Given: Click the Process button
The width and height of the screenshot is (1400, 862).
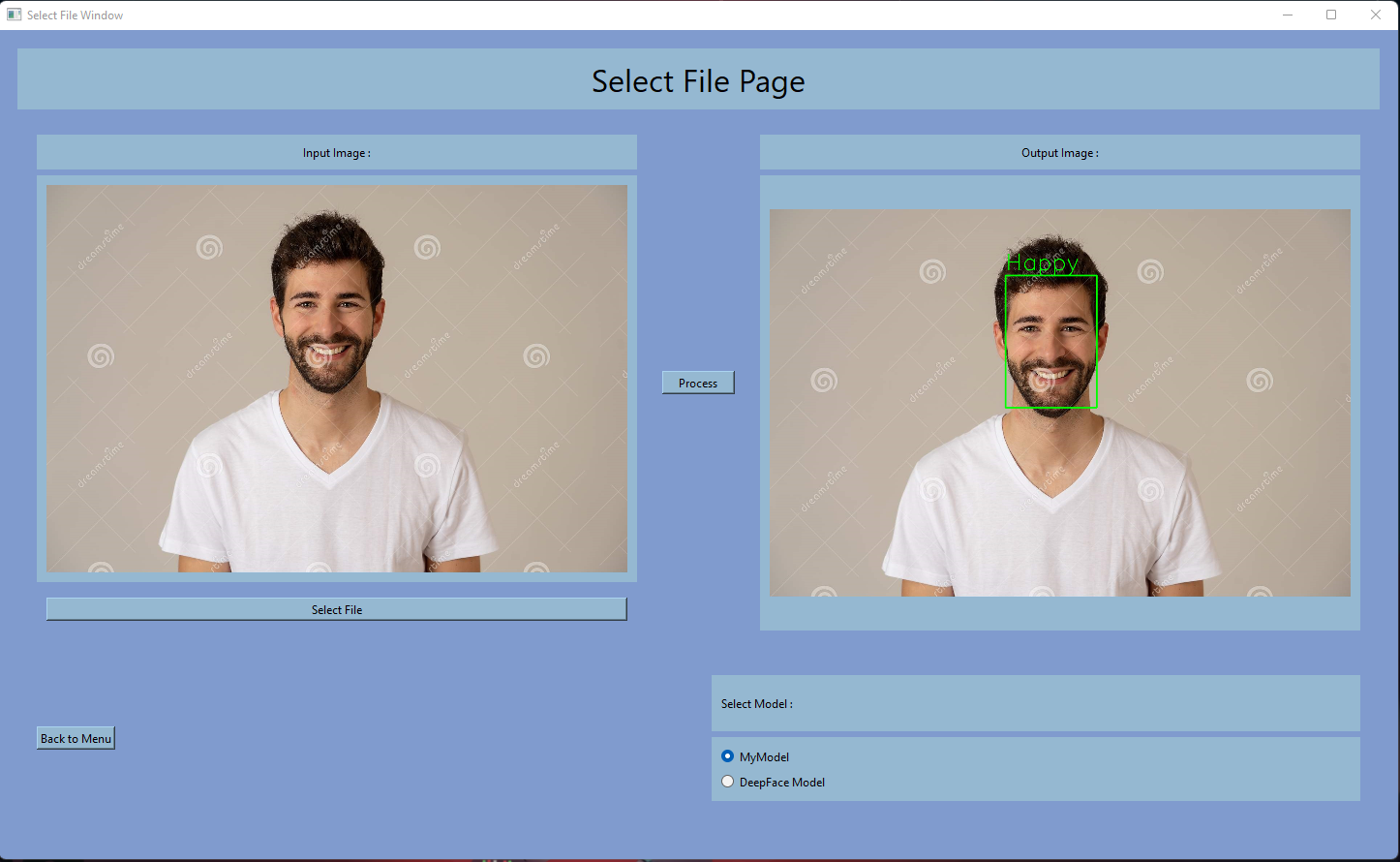Looking at the screenshot, I should point(697,382).
